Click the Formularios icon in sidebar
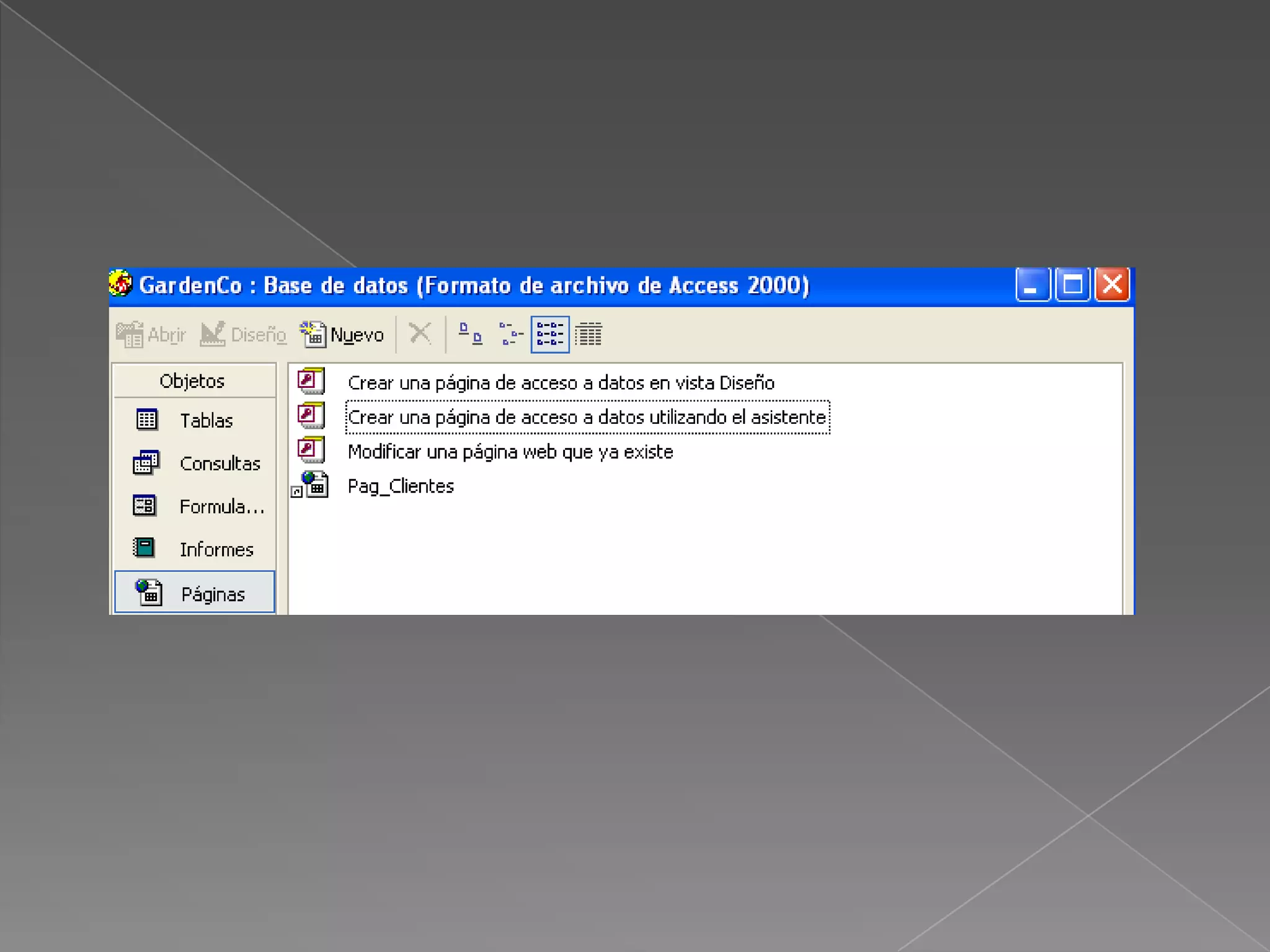The width and height of the screenshot is (1270, 952). (145, 505)
